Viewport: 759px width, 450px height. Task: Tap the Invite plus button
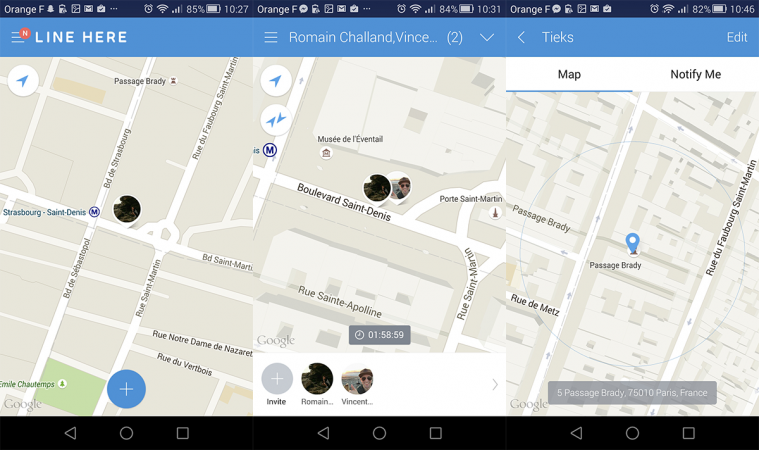click(277, 379)
